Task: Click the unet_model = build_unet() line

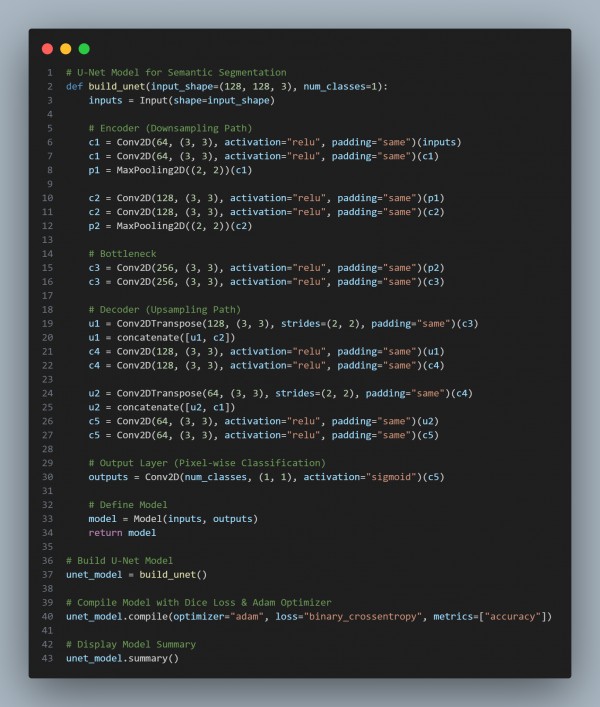Action: click(x=136, y=574)
